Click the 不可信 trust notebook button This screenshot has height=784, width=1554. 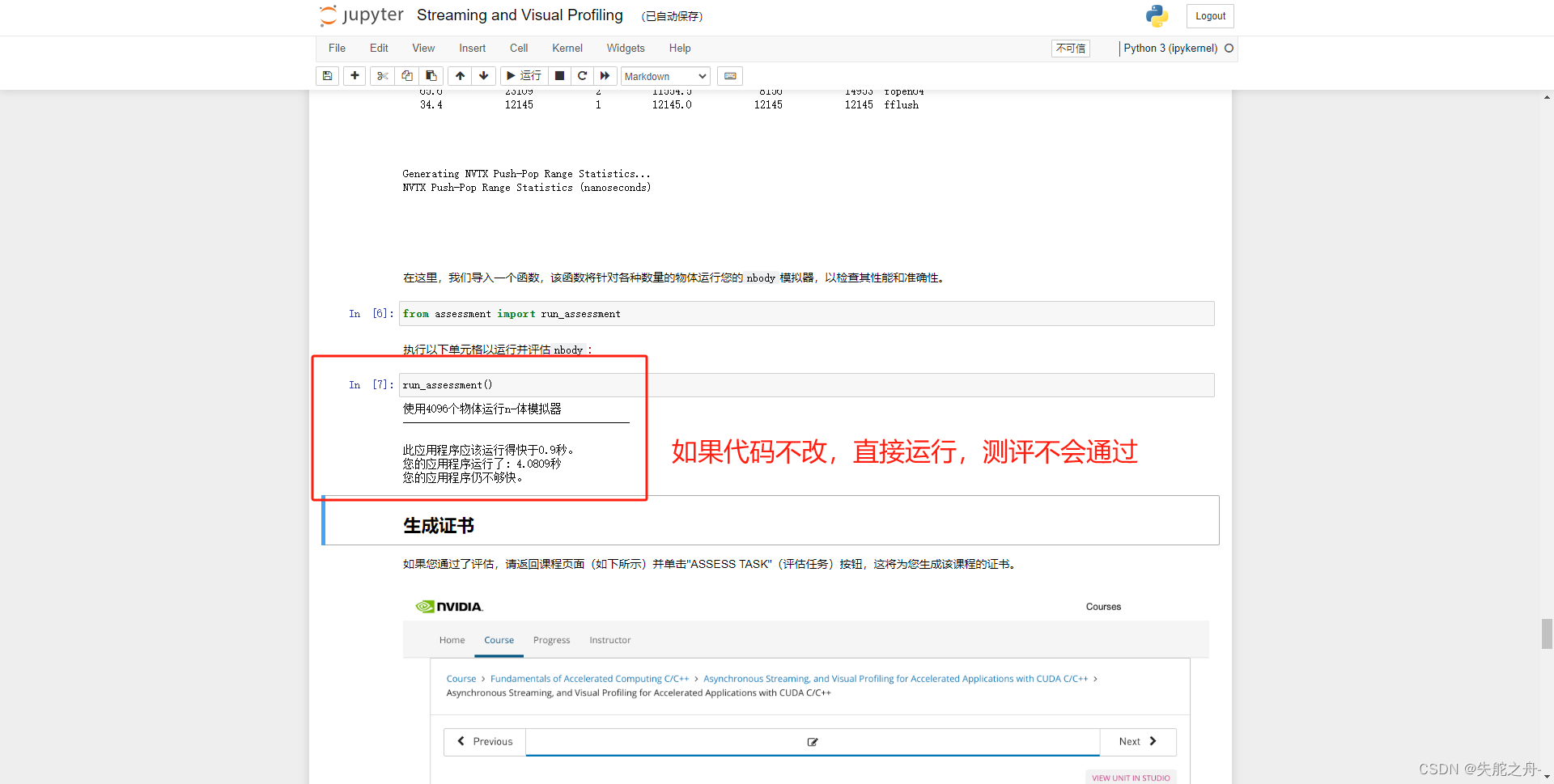click(1071, 49)
